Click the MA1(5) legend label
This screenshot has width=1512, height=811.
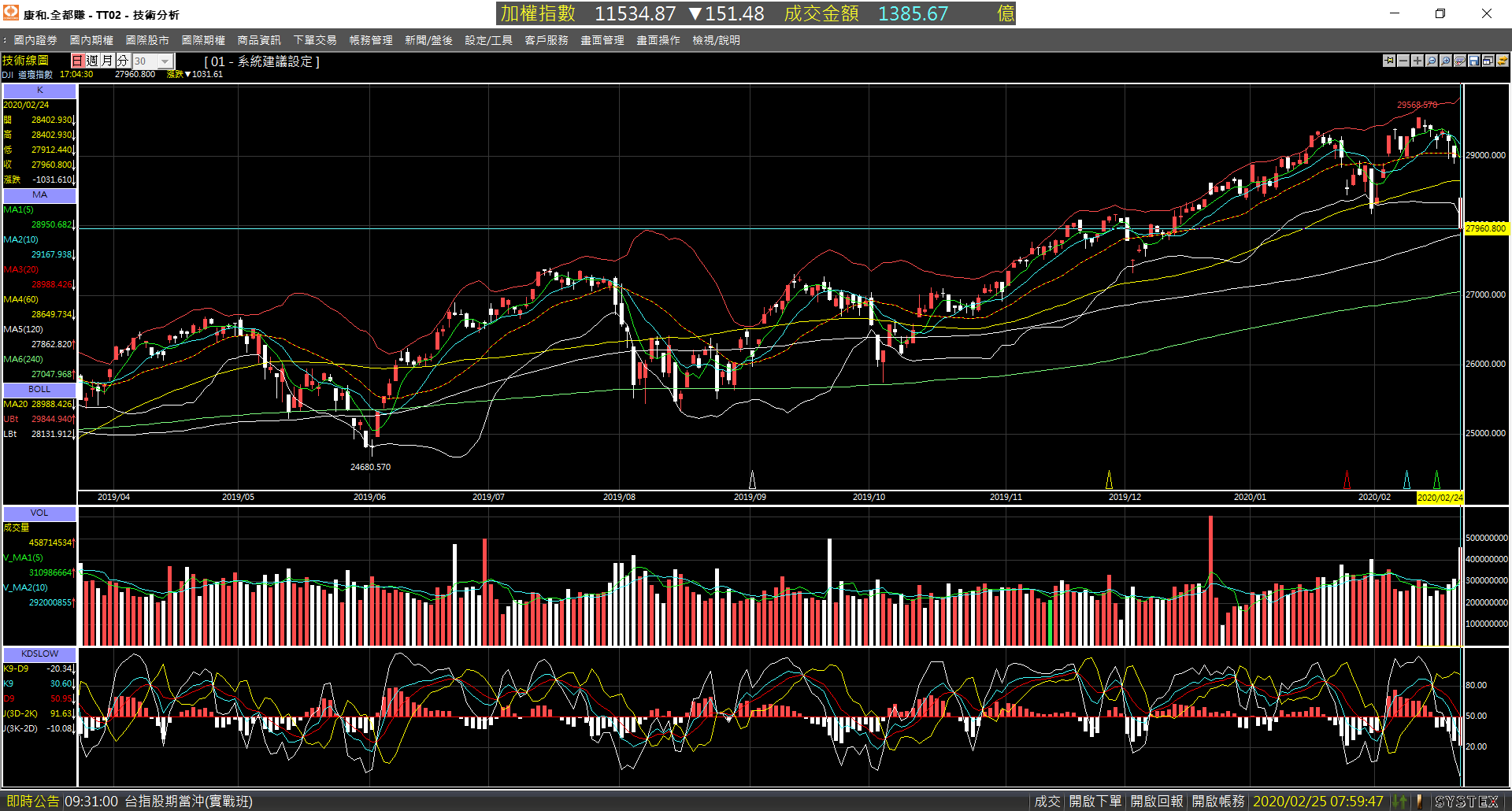pyautogui.click(x=18, y=210)
